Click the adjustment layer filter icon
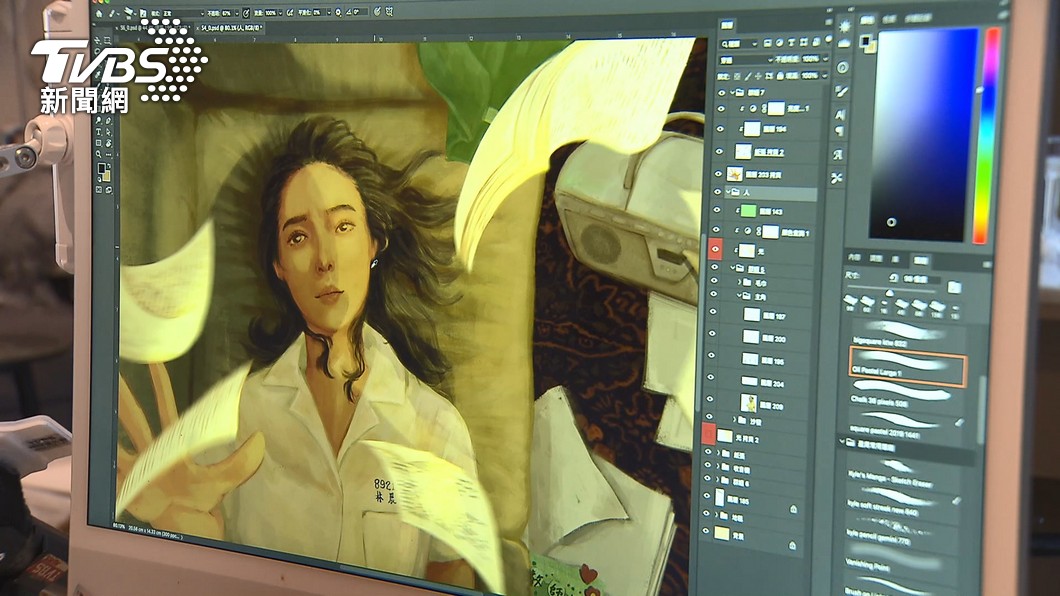The width and height of the screenshot is (1060, 596). tap(779, 43)
